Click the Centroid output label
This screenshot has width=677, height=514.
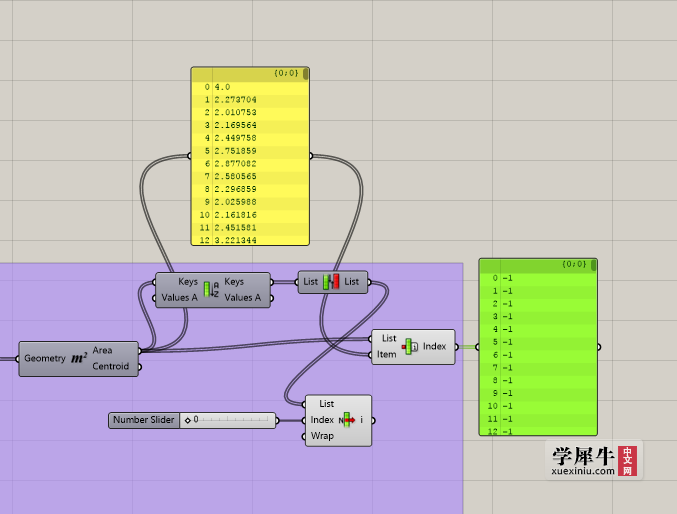click(111, 366)
